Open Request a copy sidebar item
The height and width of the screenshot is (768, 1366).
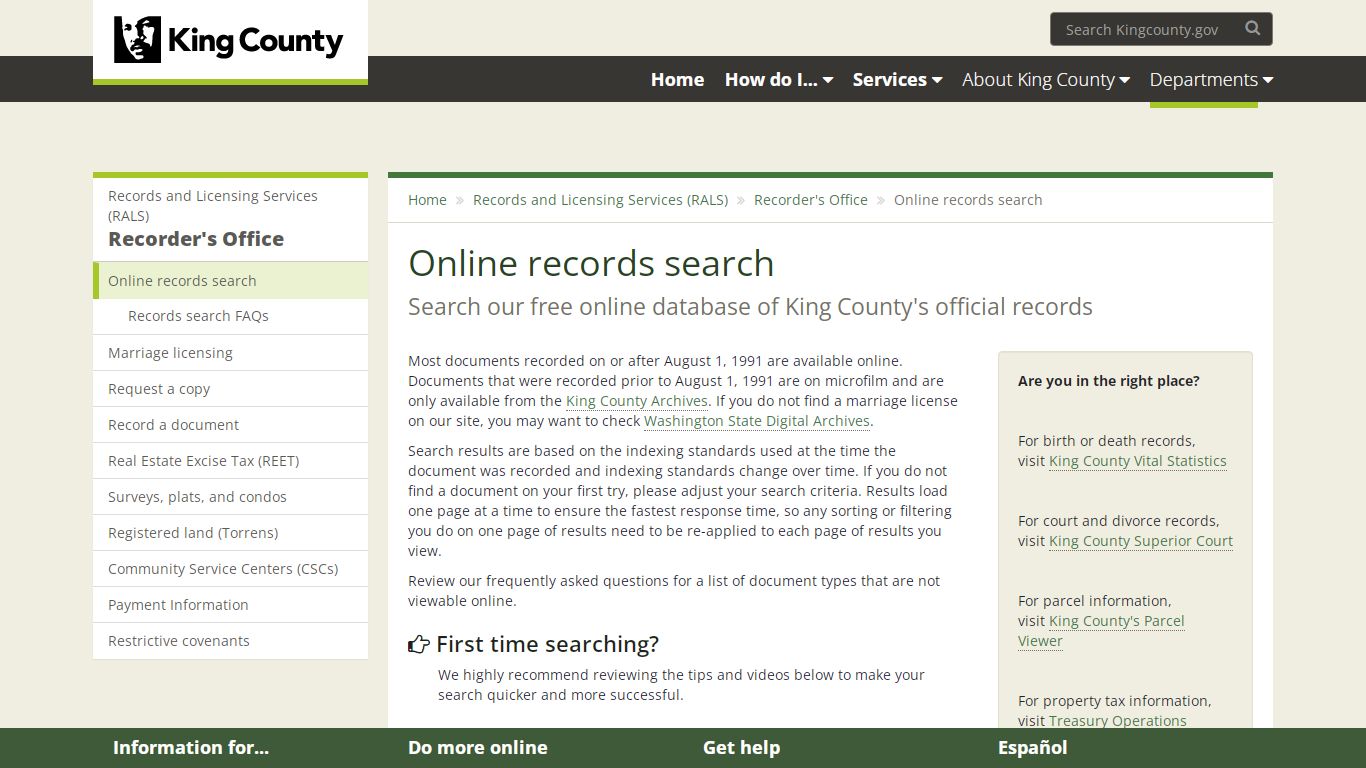coord(230,389)
